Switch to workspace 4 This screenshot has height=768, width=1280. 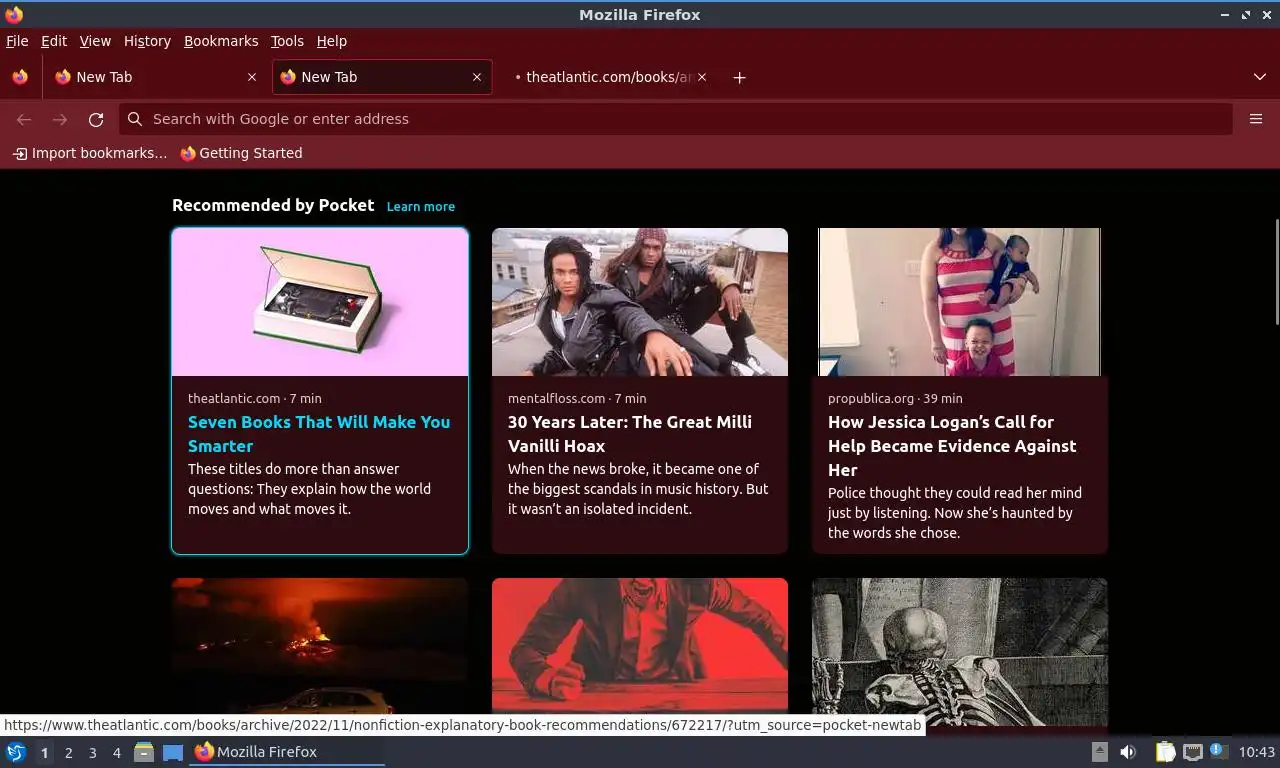pos(116,753)
